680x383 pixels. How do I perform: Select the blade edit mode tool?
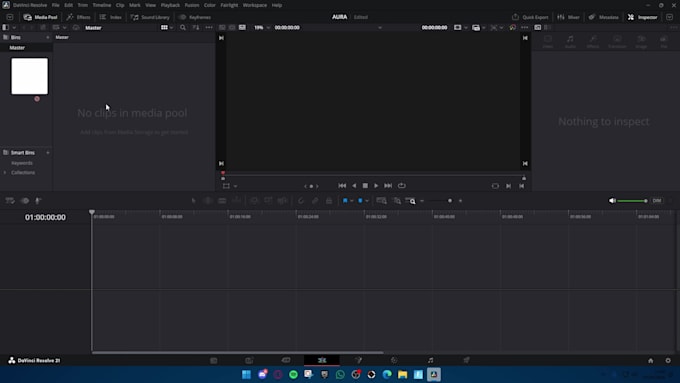pyautogui.click(x=236, y=200)
